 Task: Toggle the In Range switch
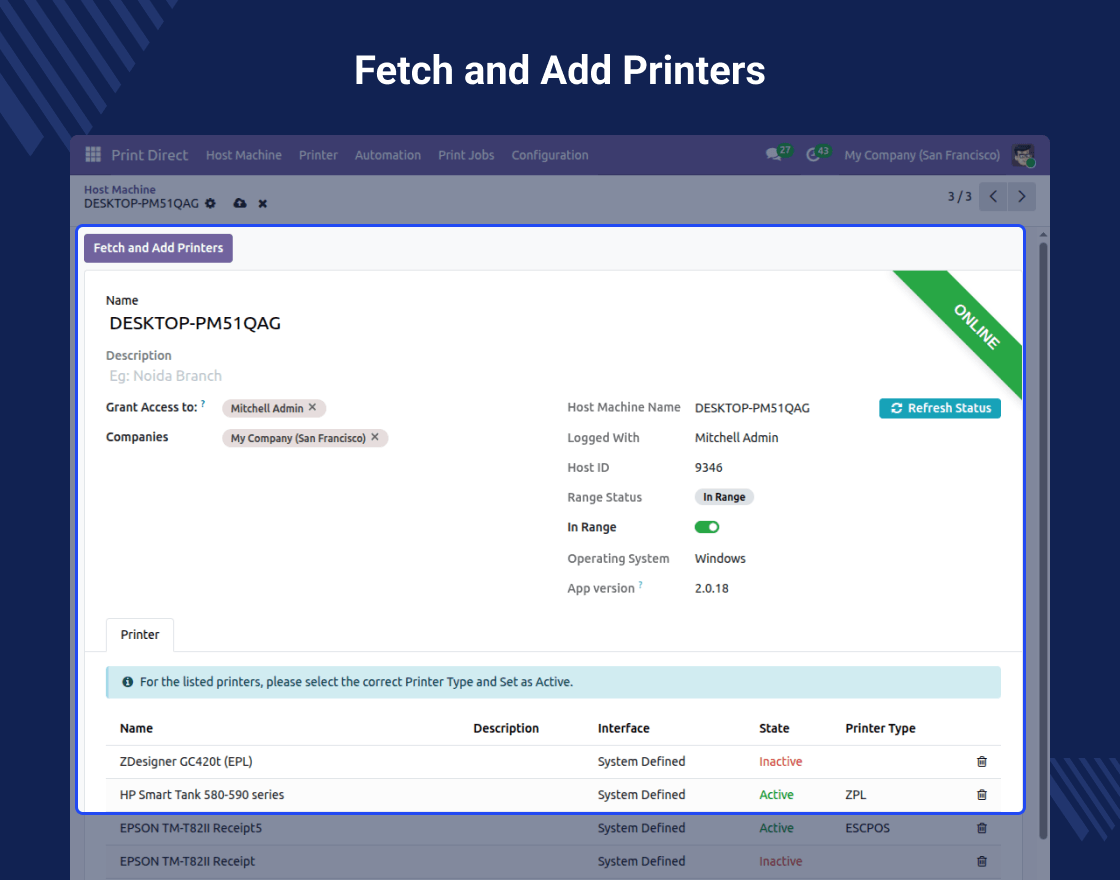[707, 527]
